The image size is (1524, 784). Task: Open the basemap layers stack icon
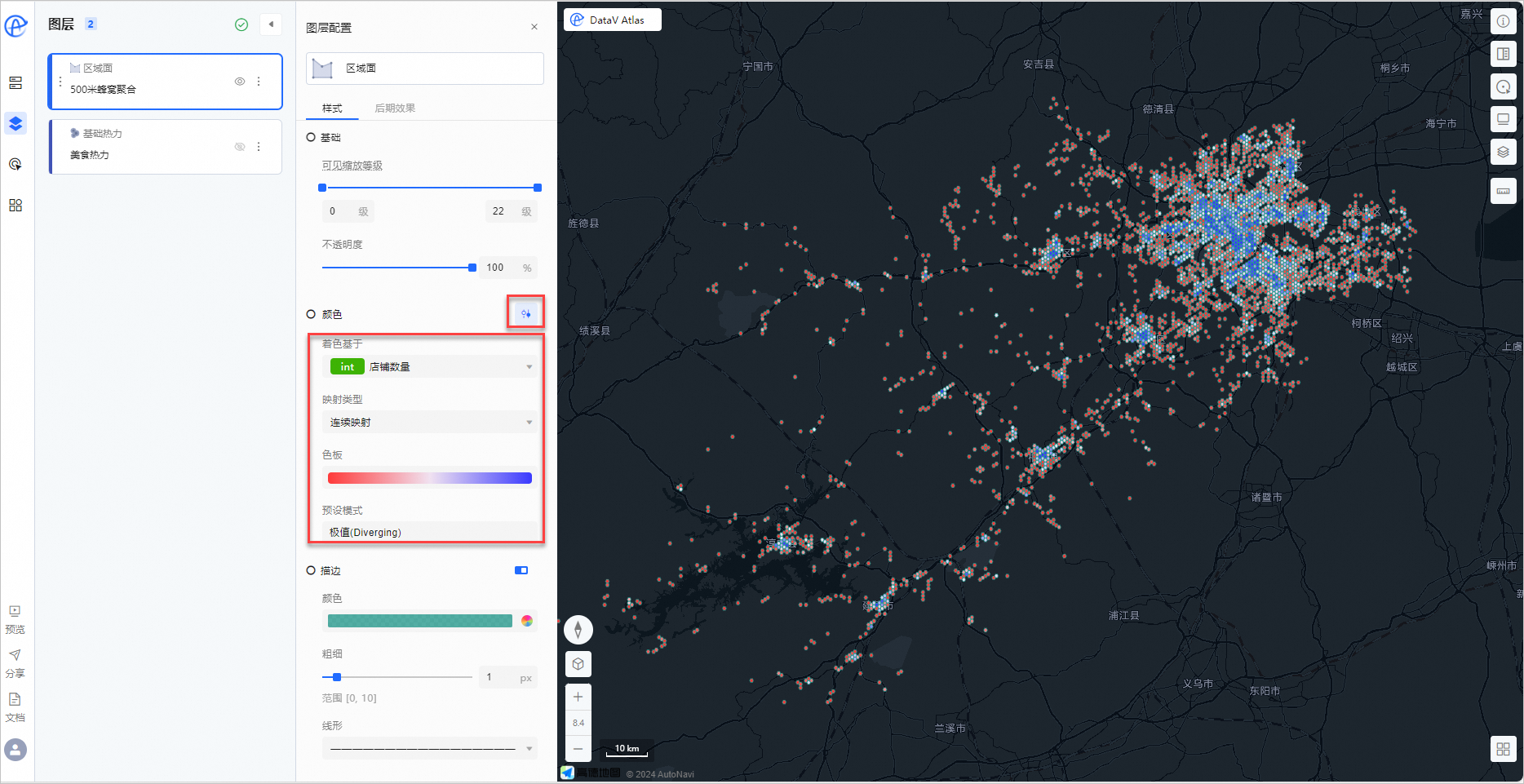tap(1503, 152)
